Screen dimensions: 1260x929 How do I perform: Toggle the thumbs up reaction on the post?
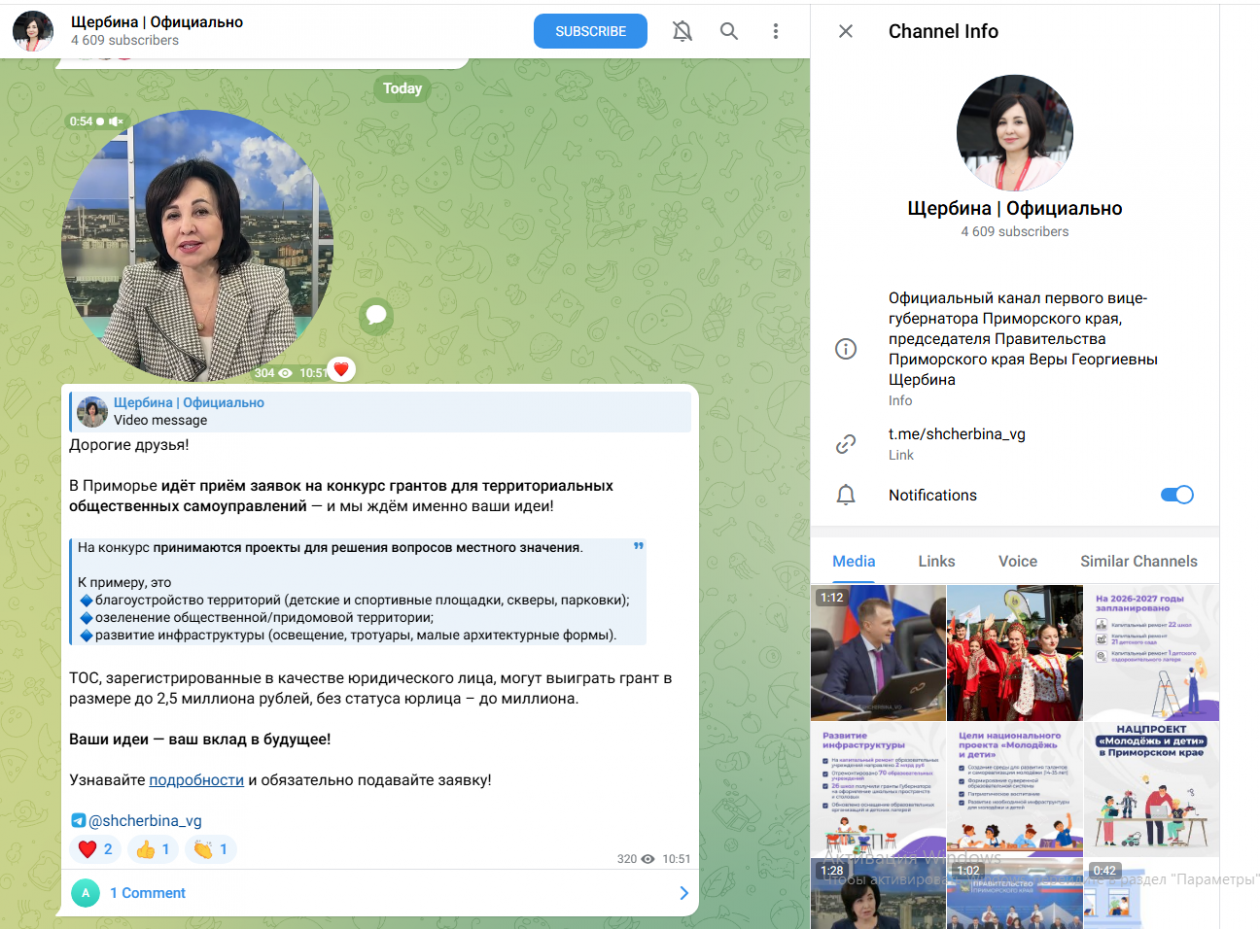tap(153, 850)
